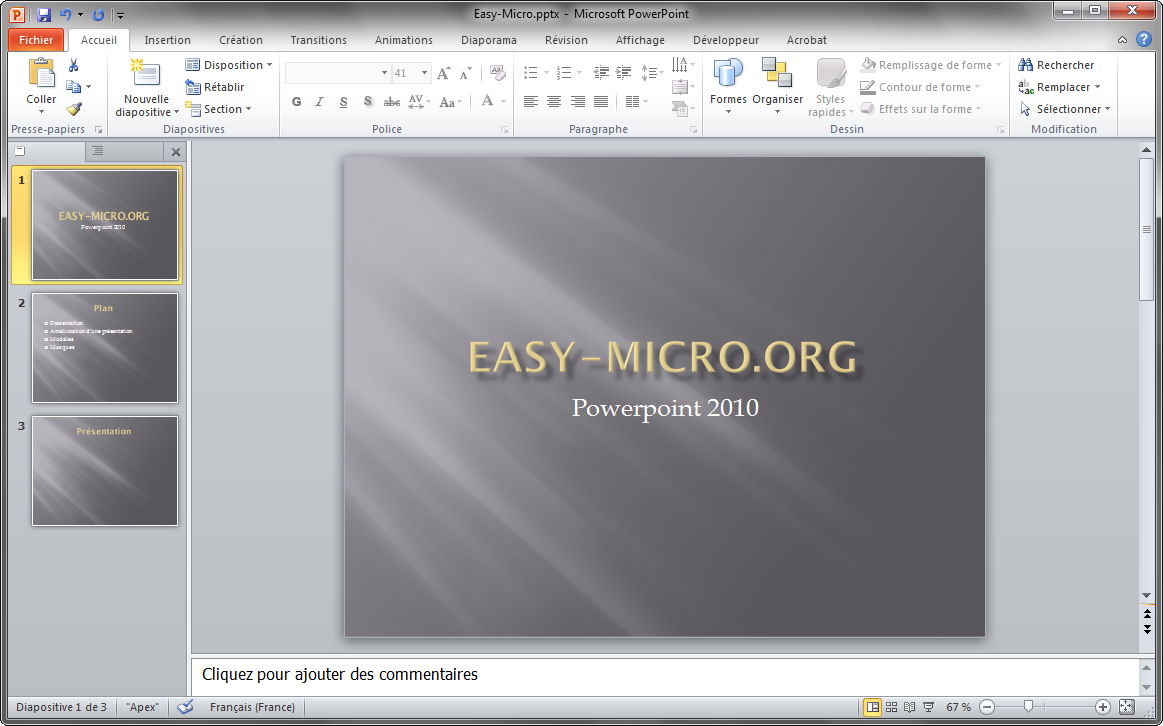Viewport: 1163px width, 726px height.
Task: Toggle bold G formatting
Action: pos(297,102)
